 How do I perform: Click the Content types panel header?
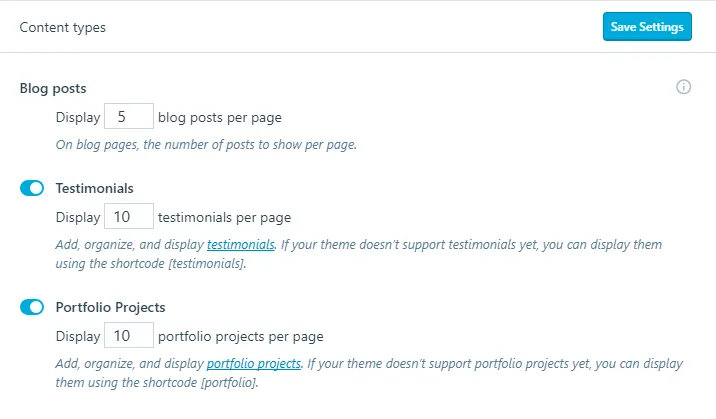pyautogui.click(x=63, y=27)
